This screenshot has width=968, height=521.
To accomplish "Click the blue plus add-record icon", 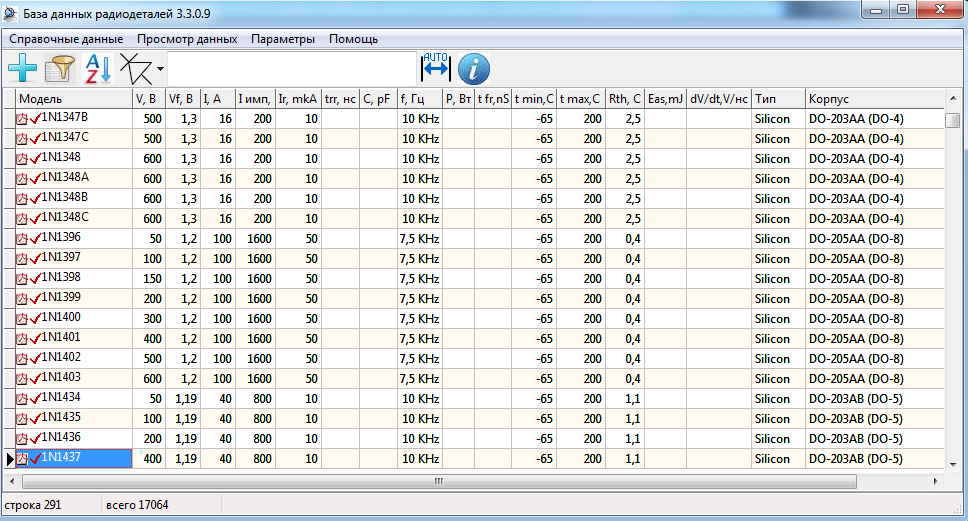I will [x=22, y=69].
